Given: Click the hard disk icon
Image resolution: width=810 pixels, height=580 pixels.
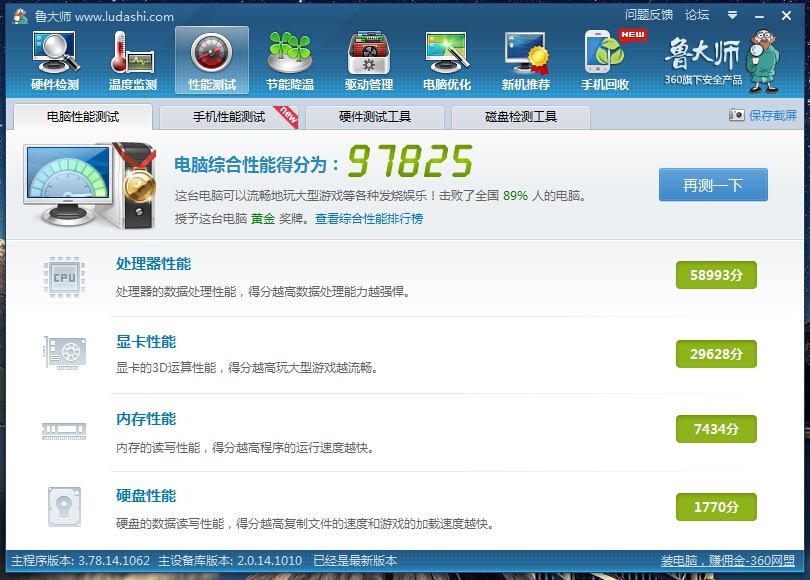Looking at the screenshot, I should (64, 507).
